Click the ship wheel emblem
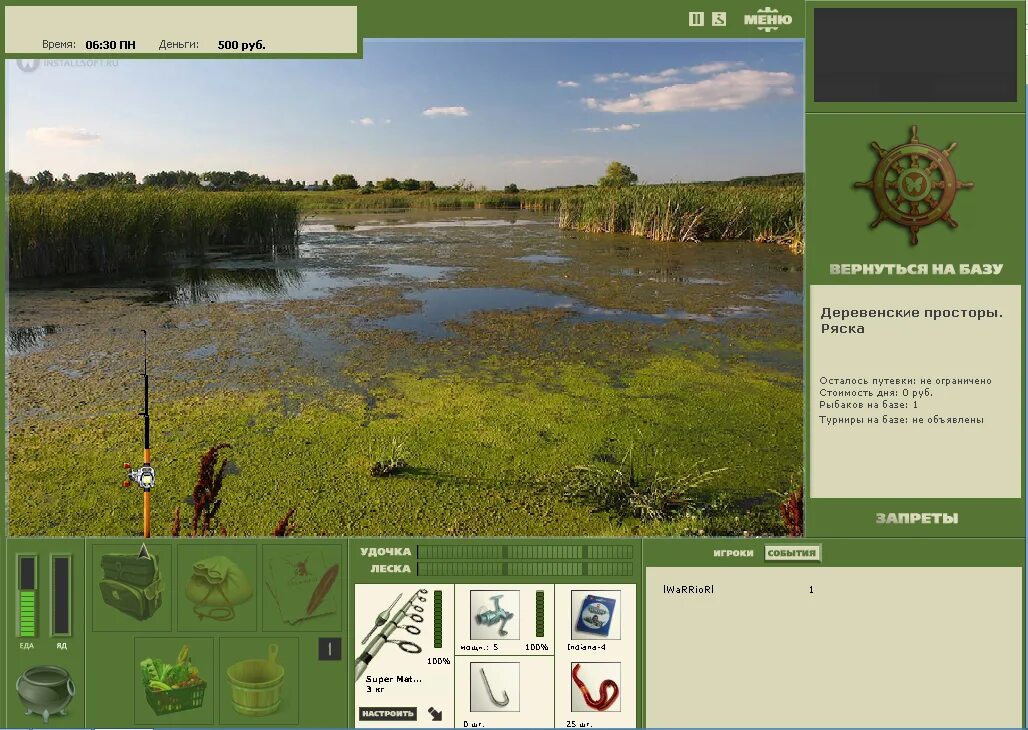Screen dimensions: 1028x730 (913, 186)
